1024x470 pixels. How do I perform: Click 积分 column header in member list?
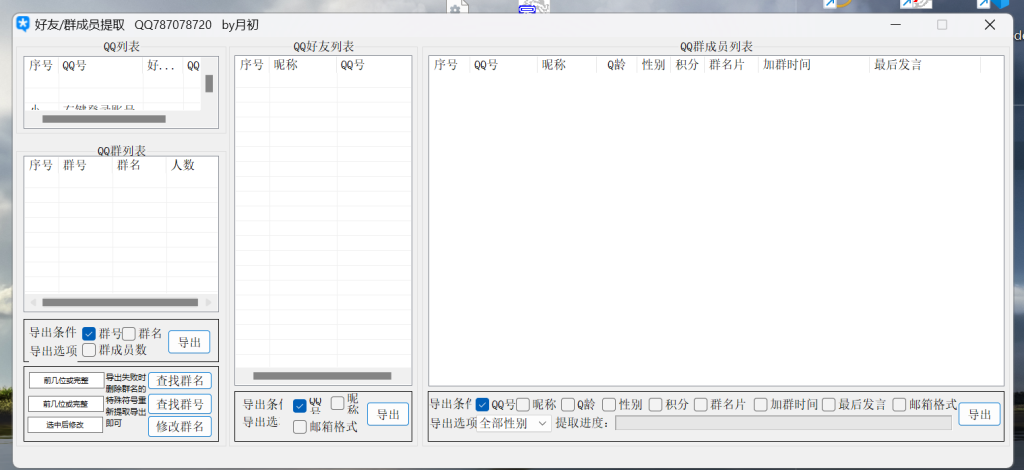point(688,65)
